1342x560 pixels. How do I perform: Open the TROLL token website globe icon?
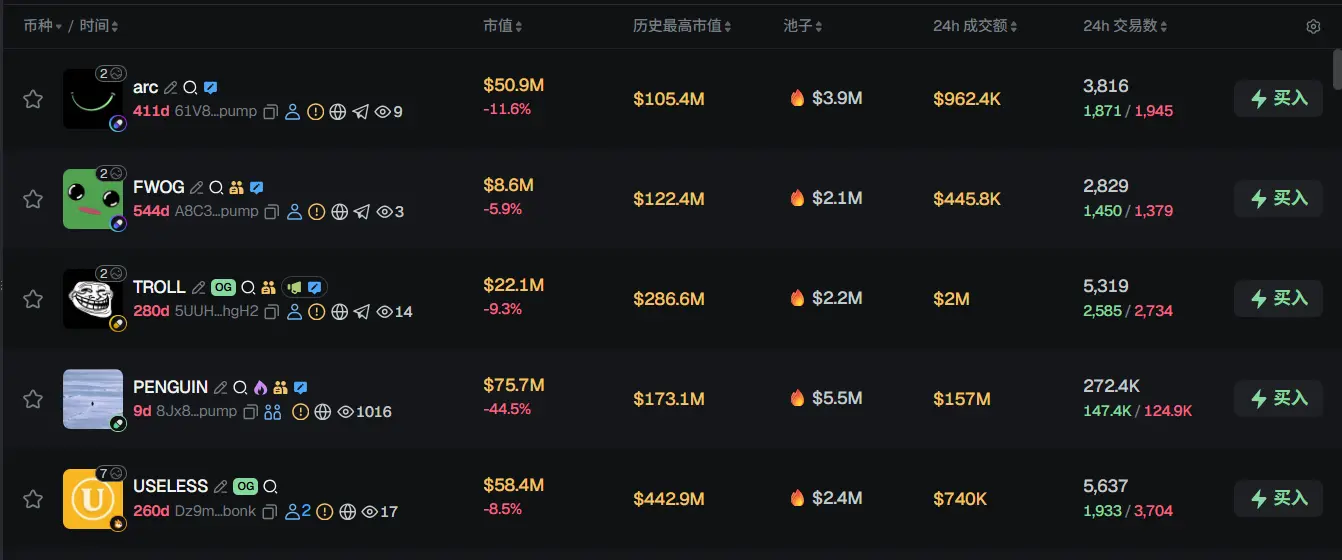(x=339, y=312)
